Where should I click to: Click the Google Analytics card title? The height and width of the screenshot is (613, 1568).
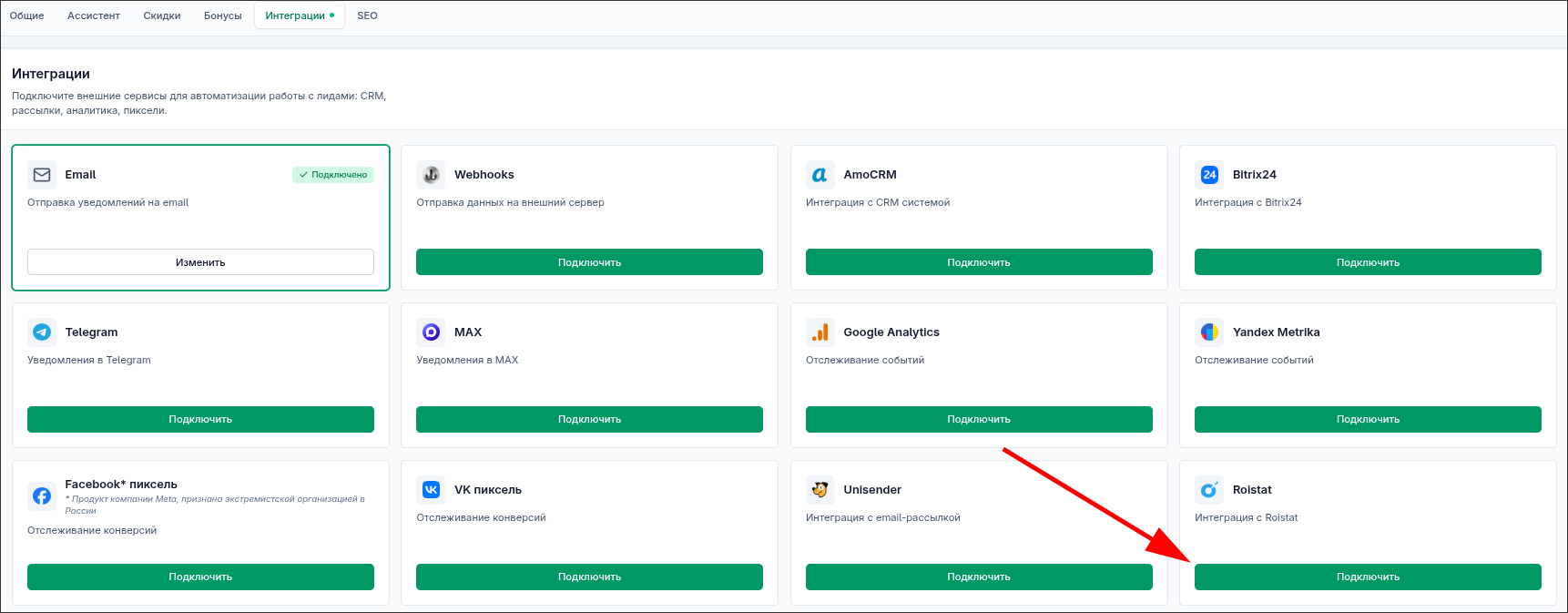[x=891, y=332]
